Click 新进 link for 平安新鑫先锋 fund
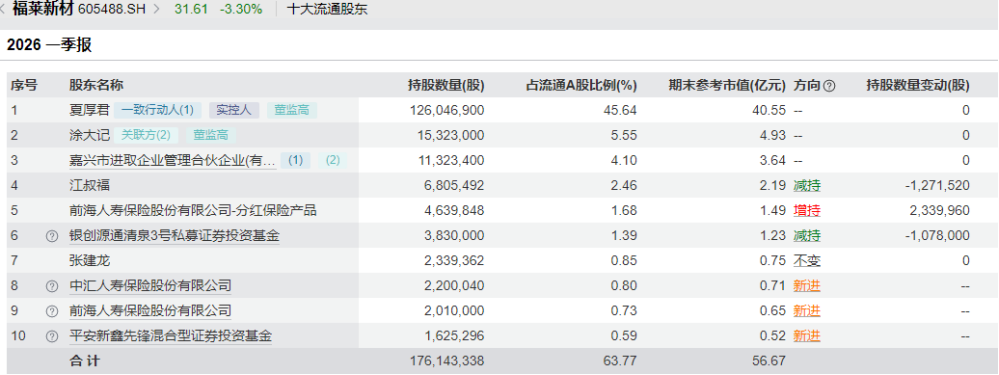 coord(807,336)
